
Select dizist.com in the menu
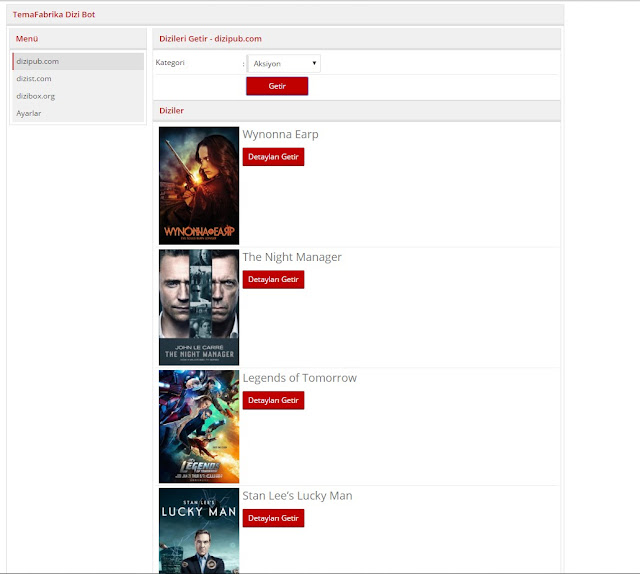click(x=78, y=79)
